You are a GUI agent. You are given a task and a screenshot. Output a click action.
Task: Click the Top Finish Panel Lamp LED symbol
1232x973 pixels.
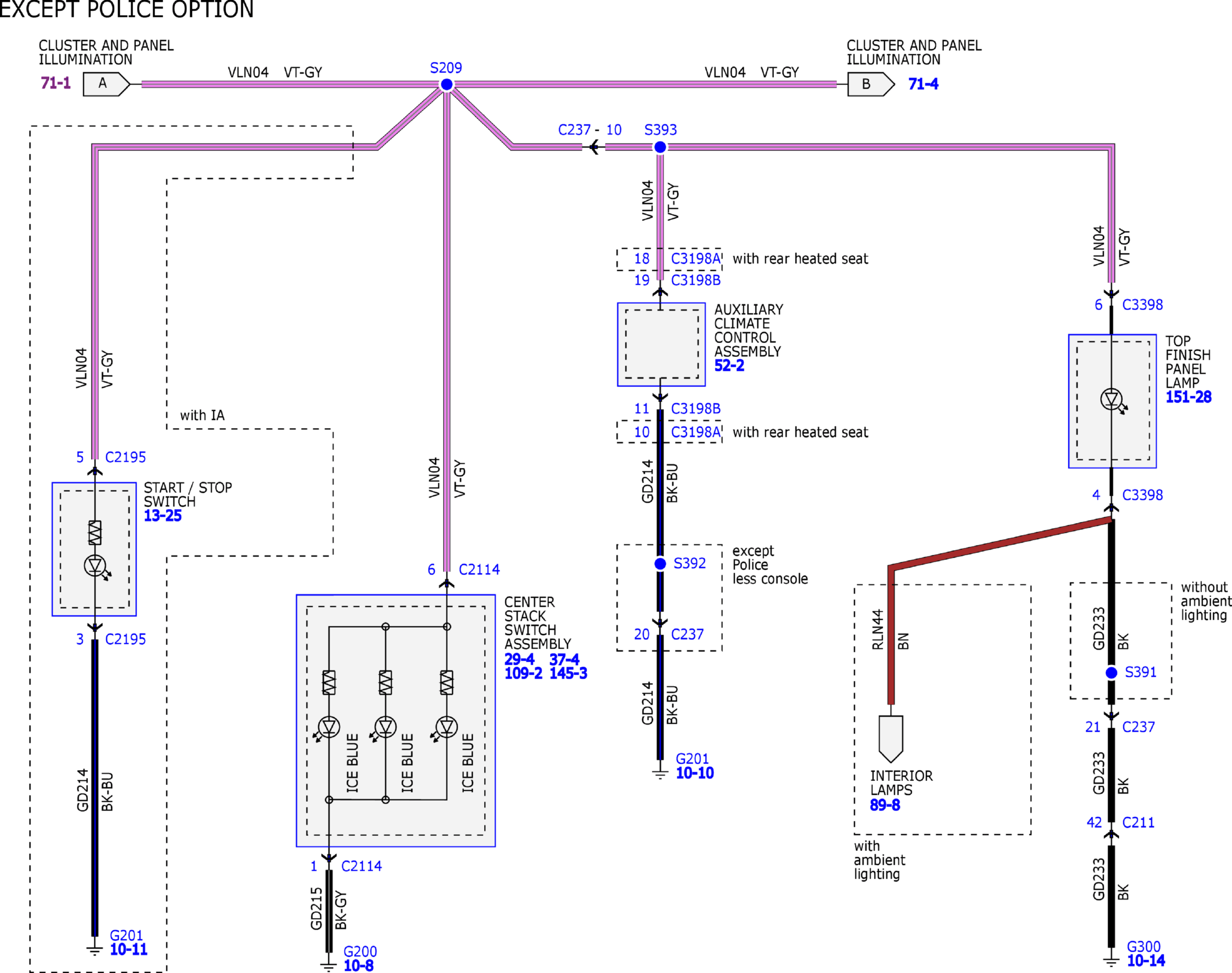(1112, 400)
